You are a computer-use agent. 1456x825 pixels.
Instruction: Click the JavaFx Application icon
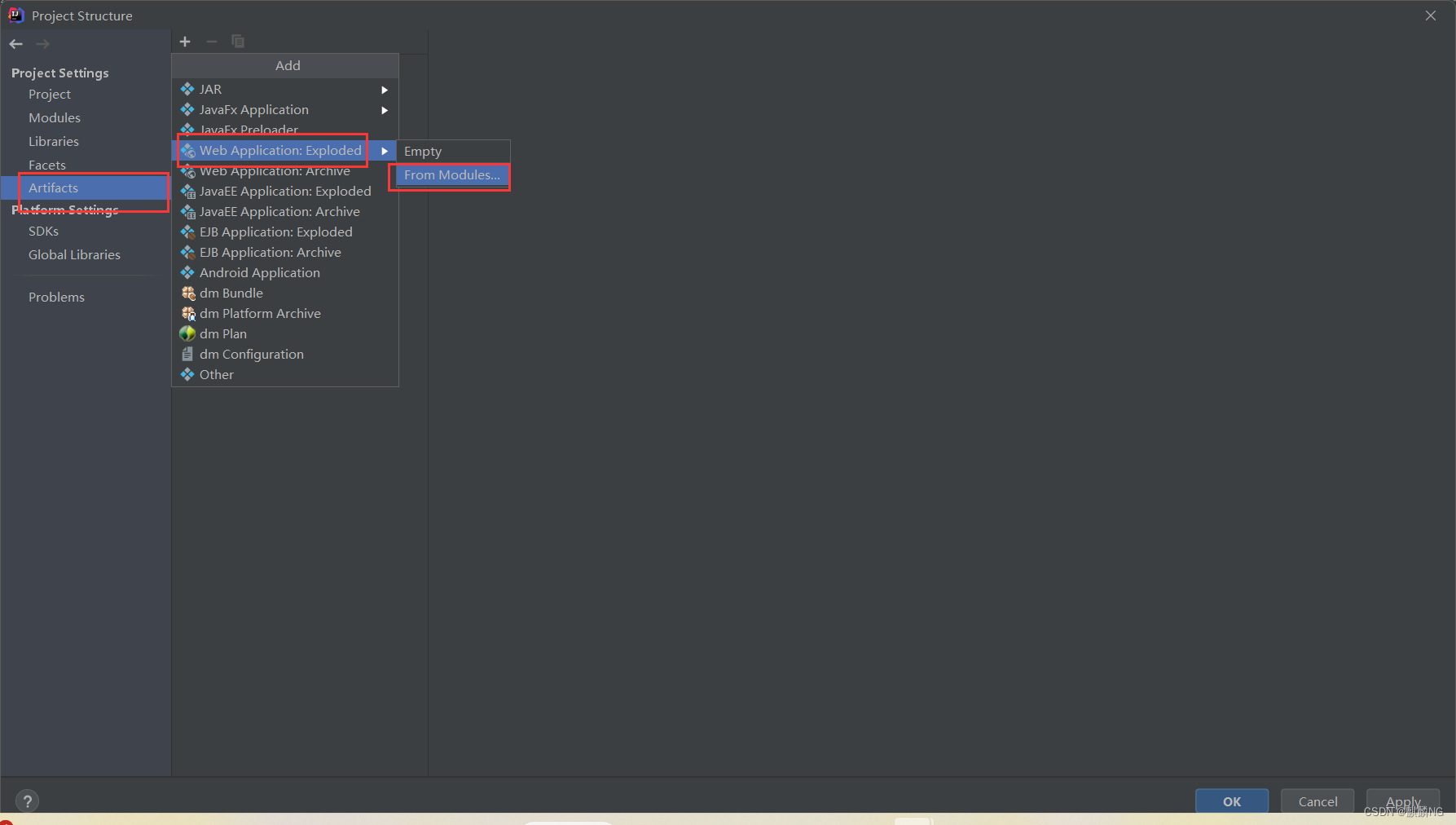pos(187,109)
